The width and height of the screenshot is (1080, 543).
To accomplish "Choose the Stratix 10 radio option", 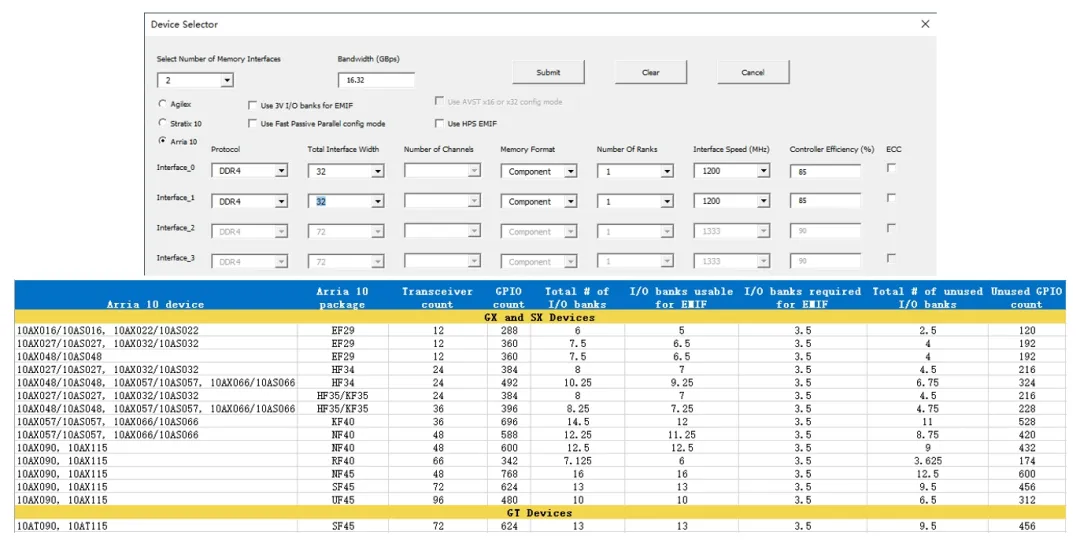I will point(163,123).
